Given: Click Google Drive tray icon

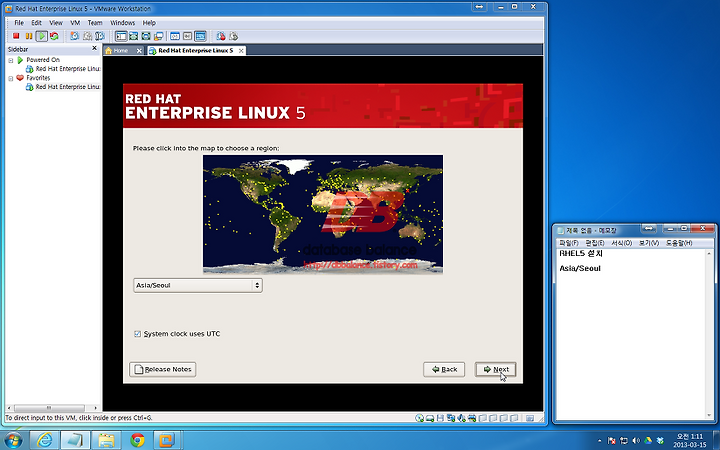Looking at the screenshot, I should tap(648, 441).
